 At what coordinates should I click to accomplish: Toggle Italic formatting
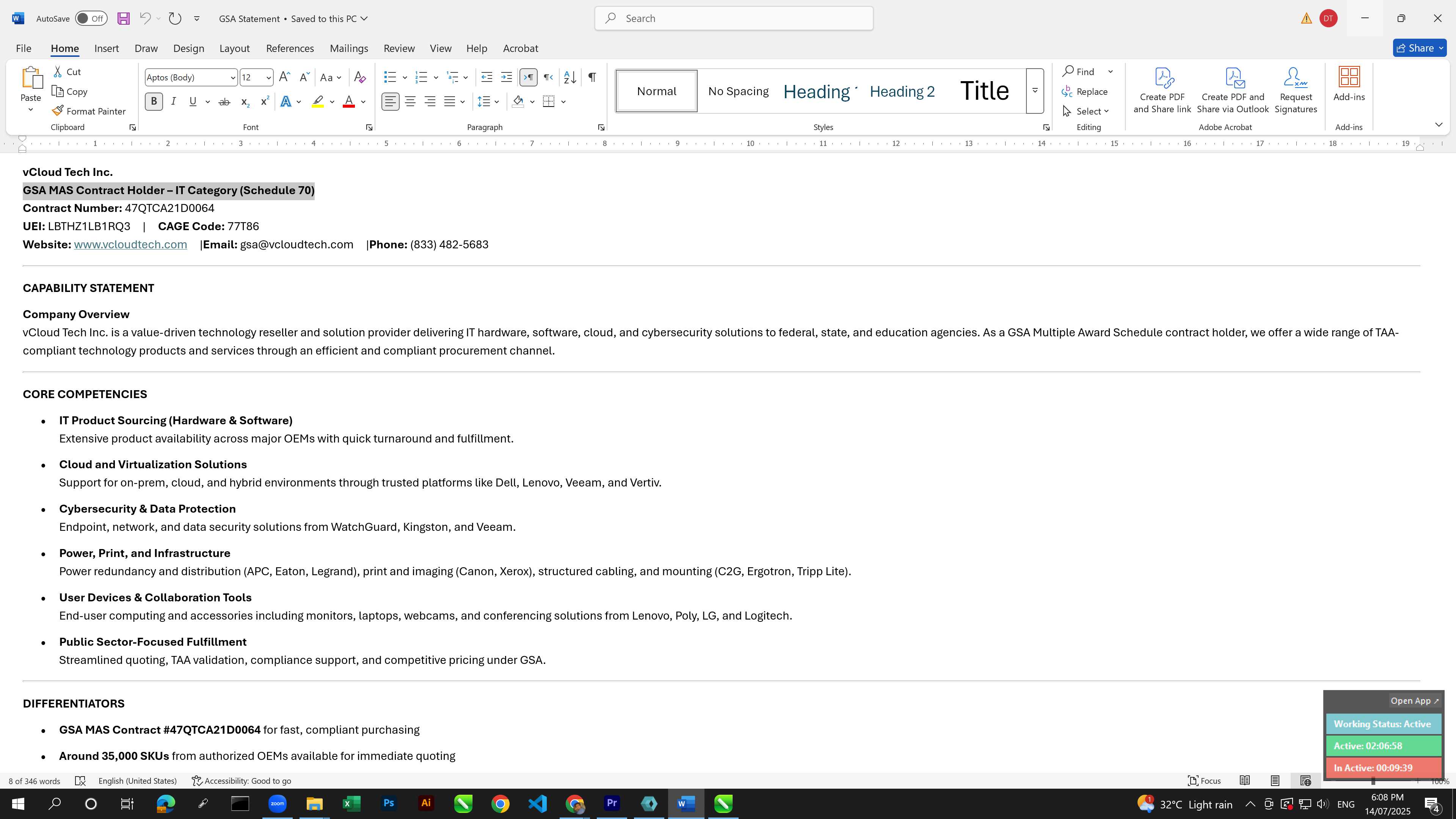(x=174, y=102)
